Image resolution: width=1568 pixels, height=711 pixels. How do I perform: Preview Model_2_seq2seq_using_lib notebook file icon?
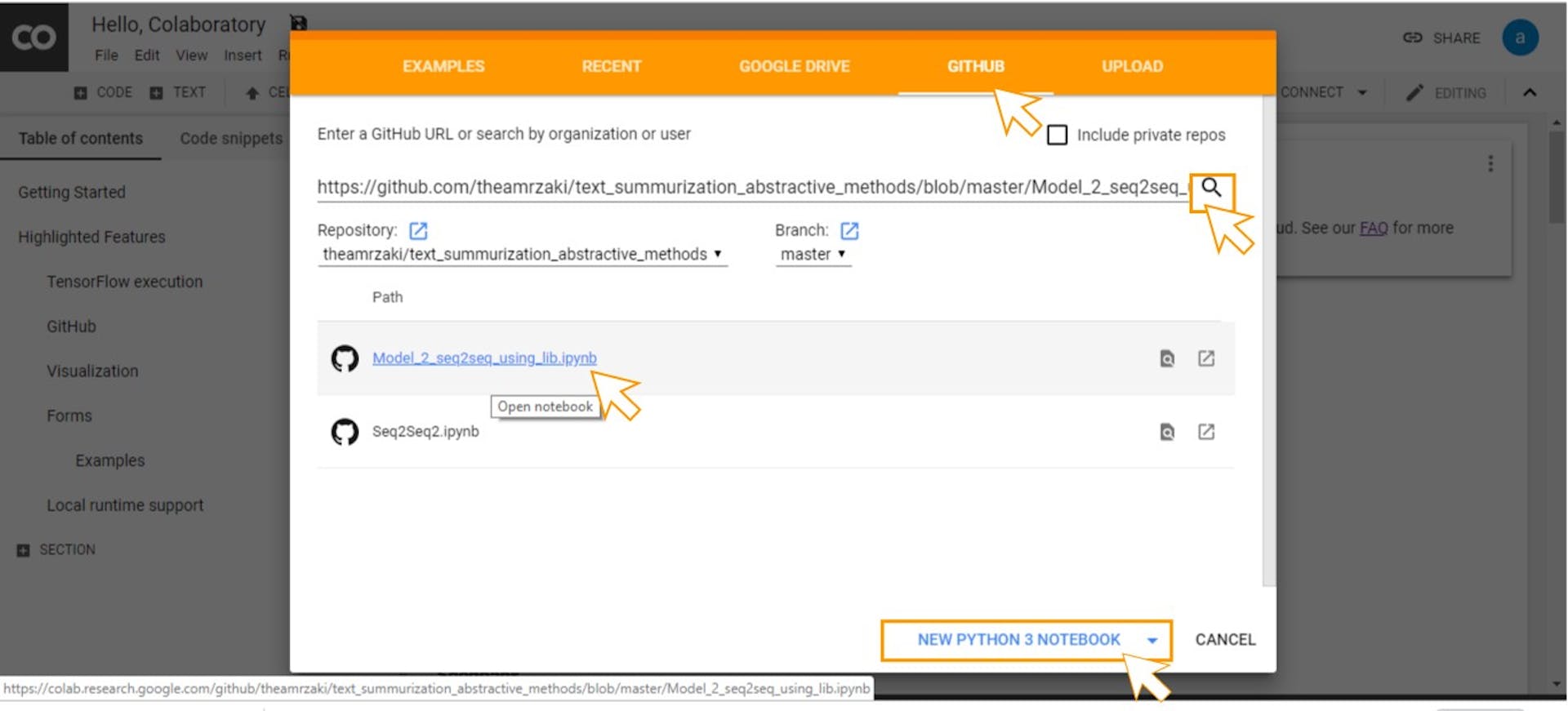(x=1167, y=358)
